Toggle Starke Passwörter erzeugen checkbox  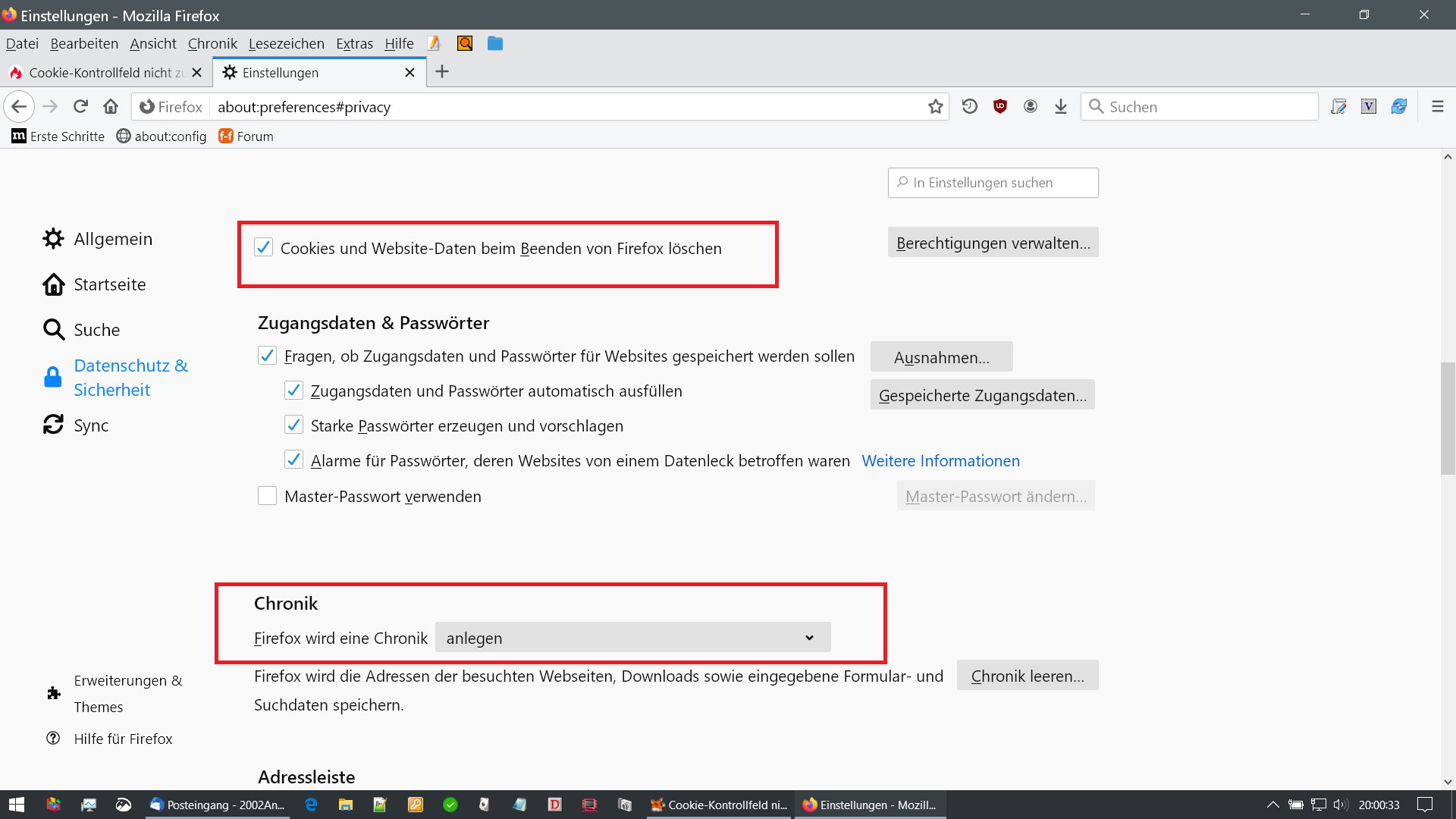tap(293, 425)
